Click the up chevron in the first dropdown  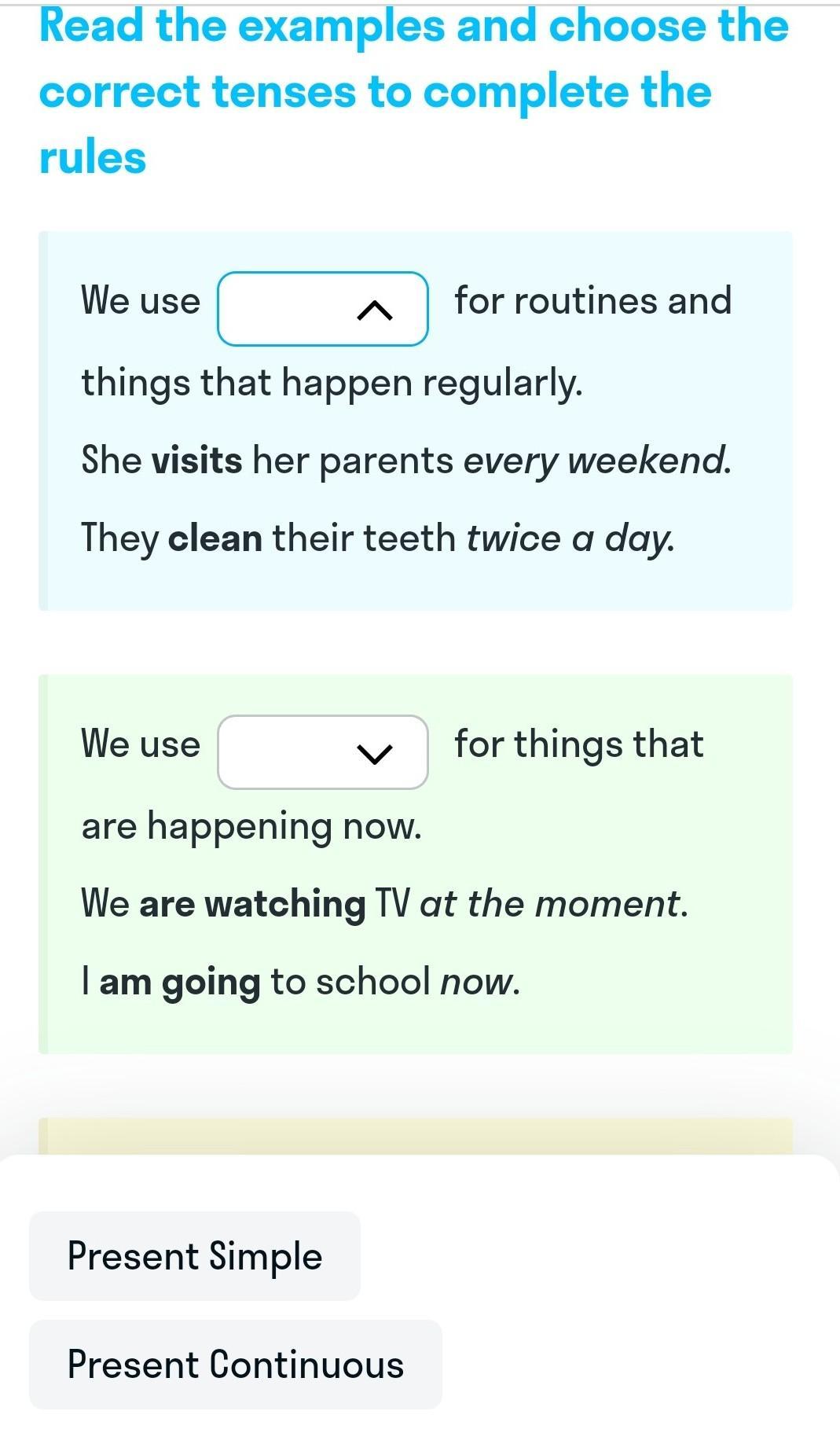point(374,312)
